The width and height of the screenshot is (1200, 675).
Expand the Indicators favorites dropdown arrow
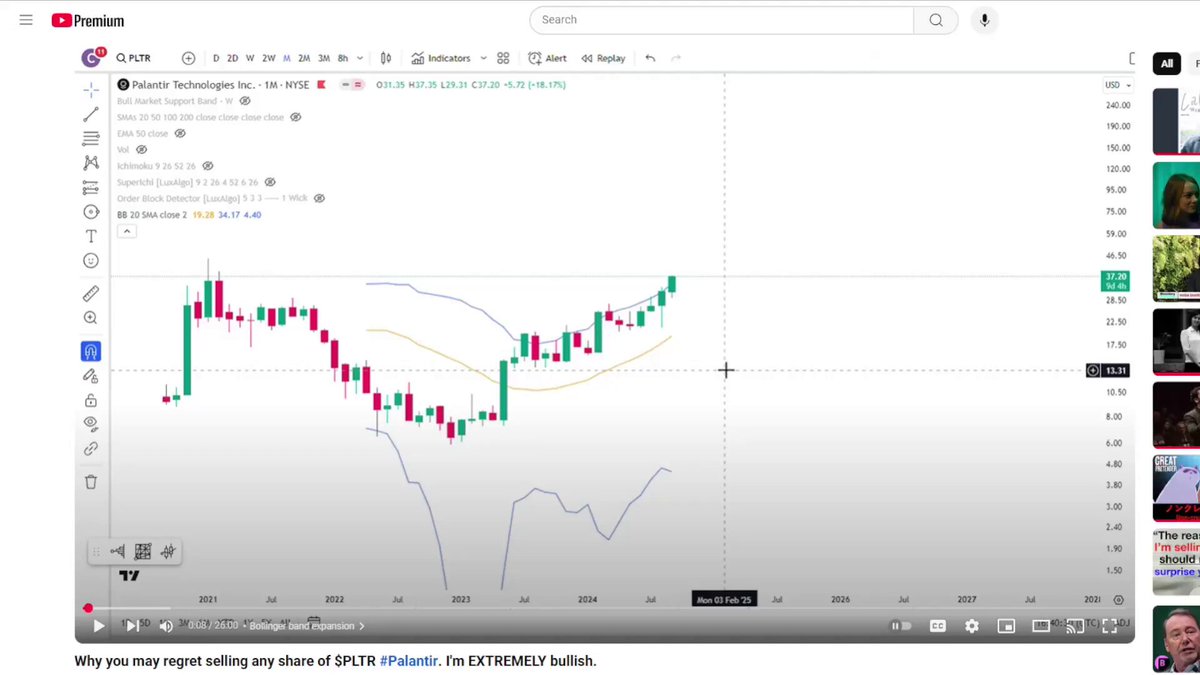point(483,58)
